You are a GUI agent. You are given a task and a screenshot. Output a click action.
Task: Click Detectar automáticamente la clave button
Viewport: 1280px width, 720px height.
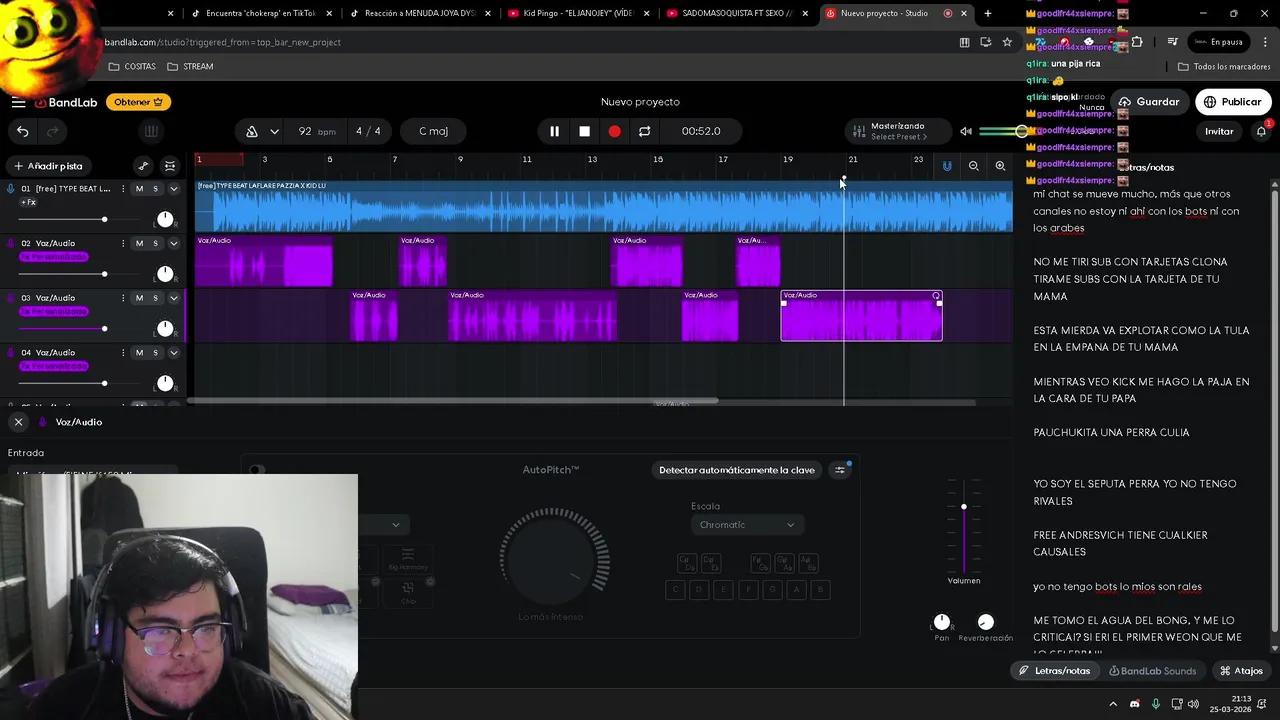pos(737,470)
